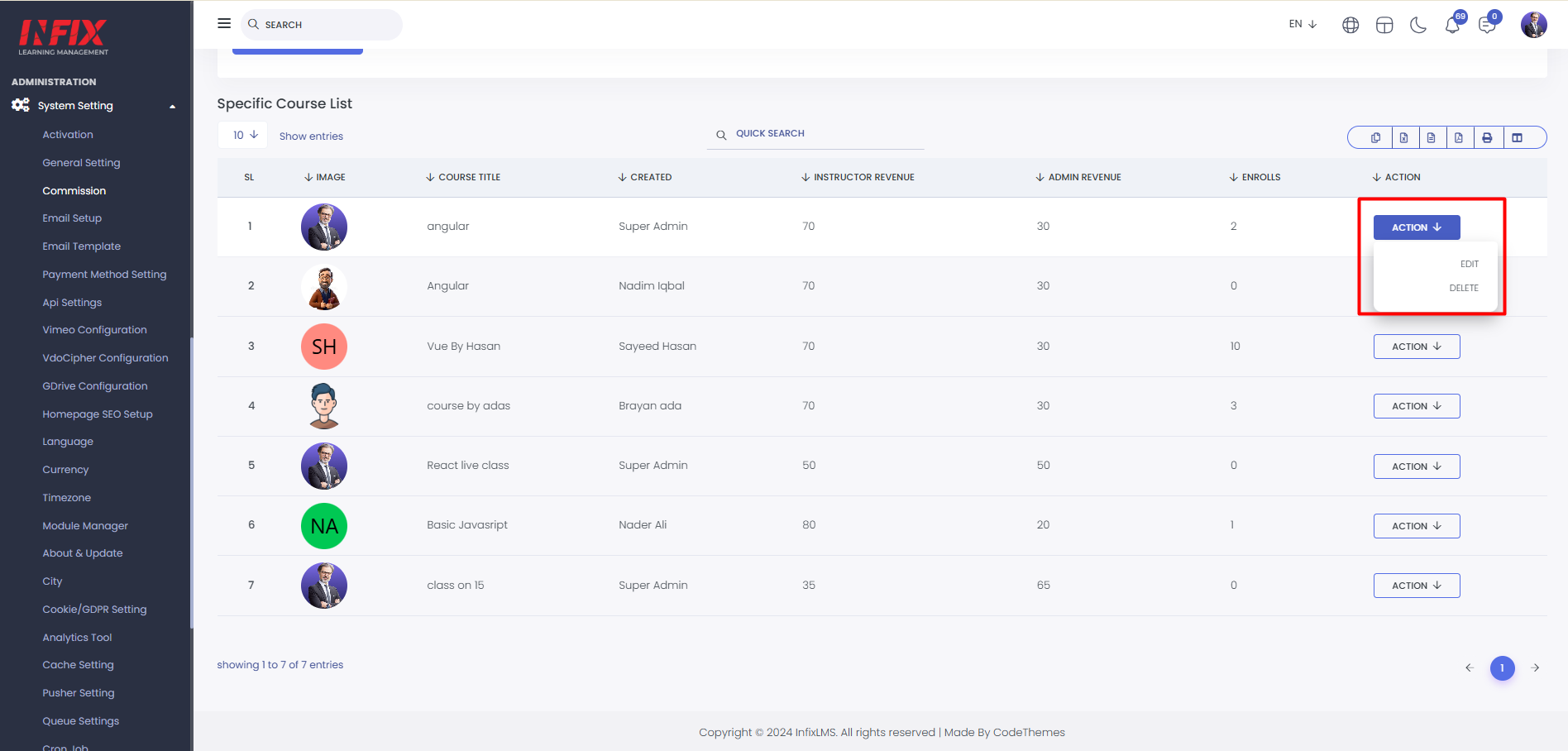Screen dimensions: 1568x751
Task: Toggle the hamburger sidebar menu
Action: [x=224, y=23]
